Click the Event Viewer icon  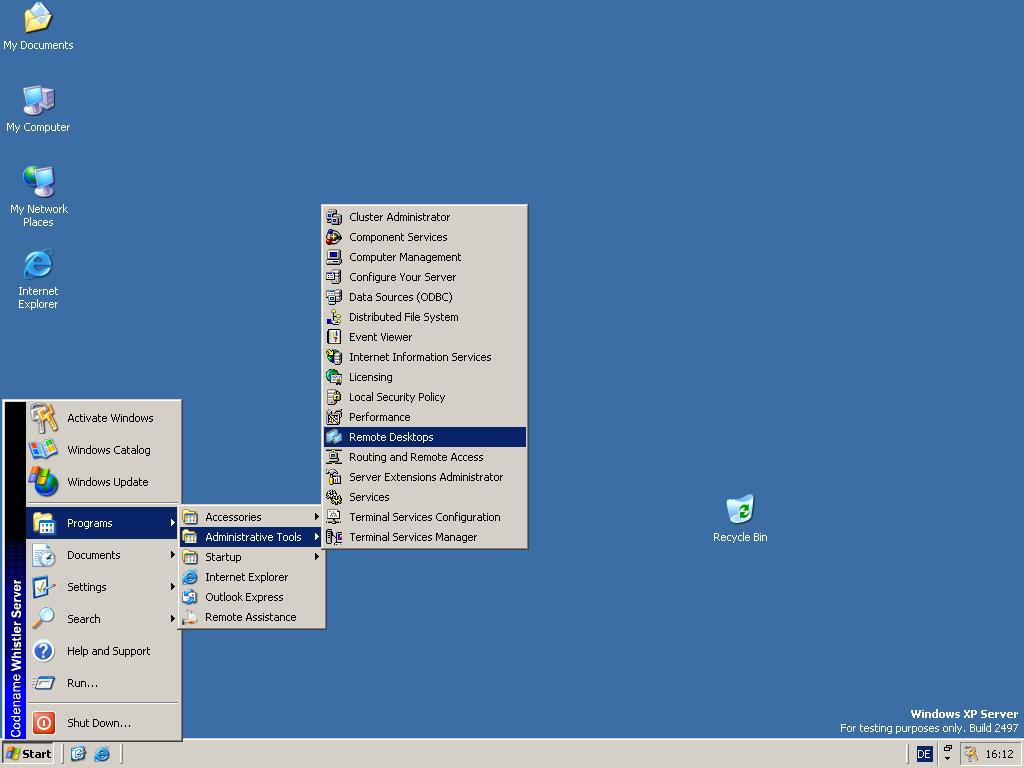[x=334, y=337]
